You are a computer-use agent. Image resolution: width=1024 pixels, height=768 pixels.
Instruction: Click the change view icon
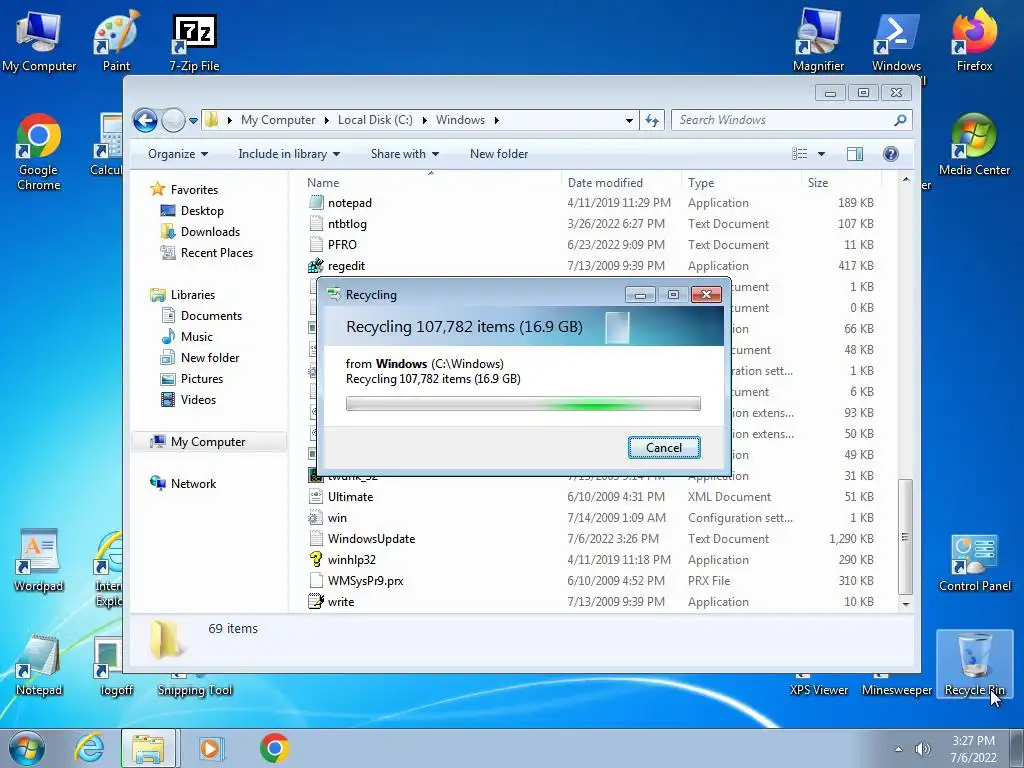pos(800,153)
